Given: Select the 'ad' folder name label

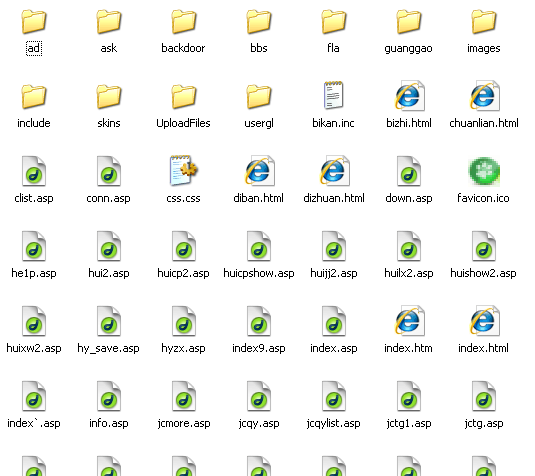Looking at the screenshot, I should (x=34, y=48).
